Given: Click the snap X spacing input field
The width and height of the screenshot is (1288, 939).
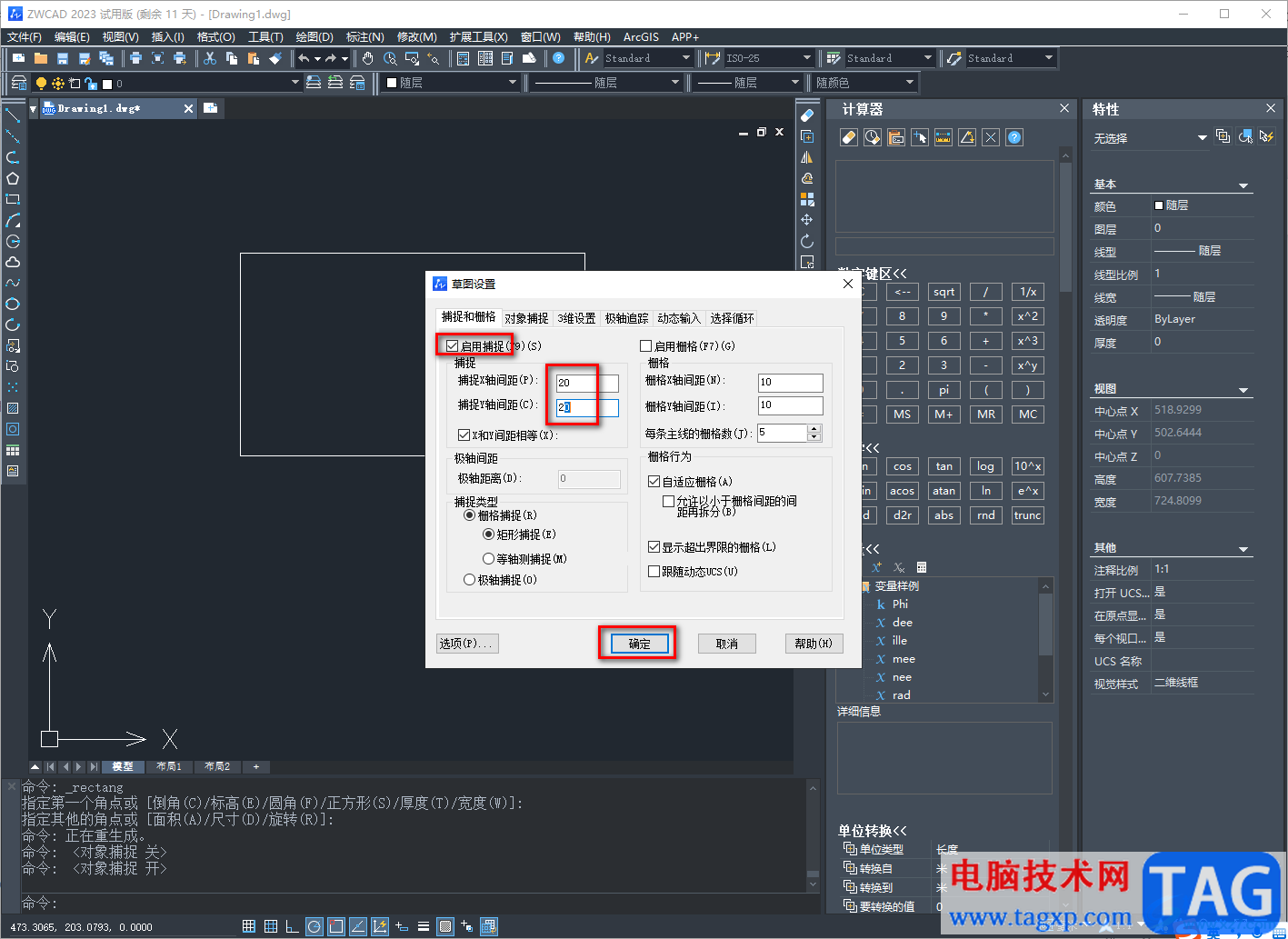Looking at the screenshot, I should pyautogui.click(x=587, y=383).
